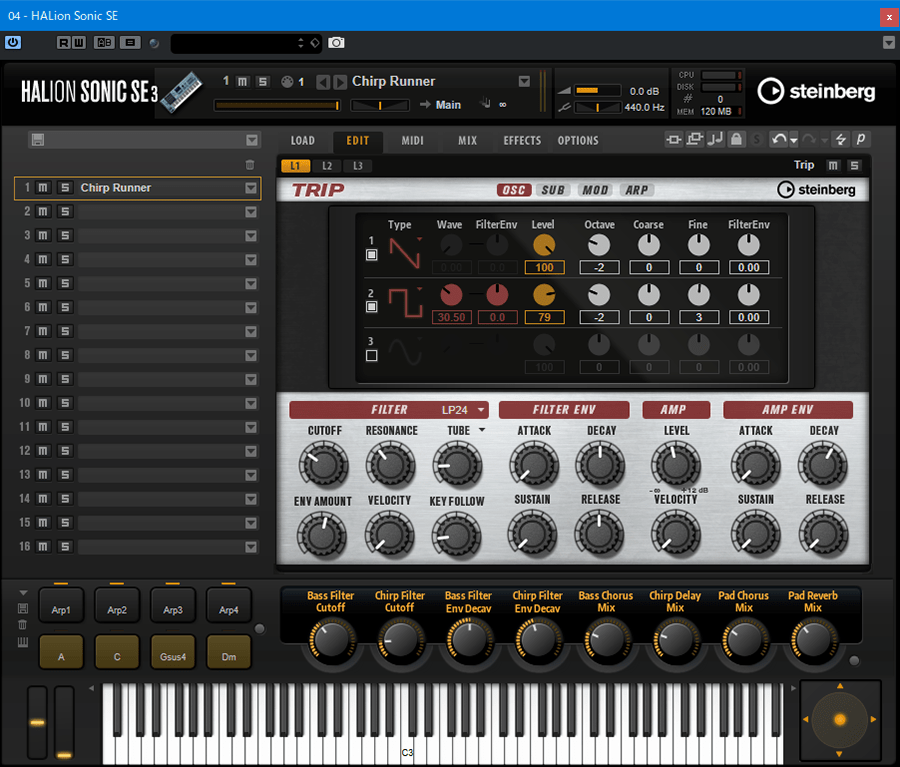Click the filter CUTOFF knob
Screen dimensions: 900x767
click(323, 465)
